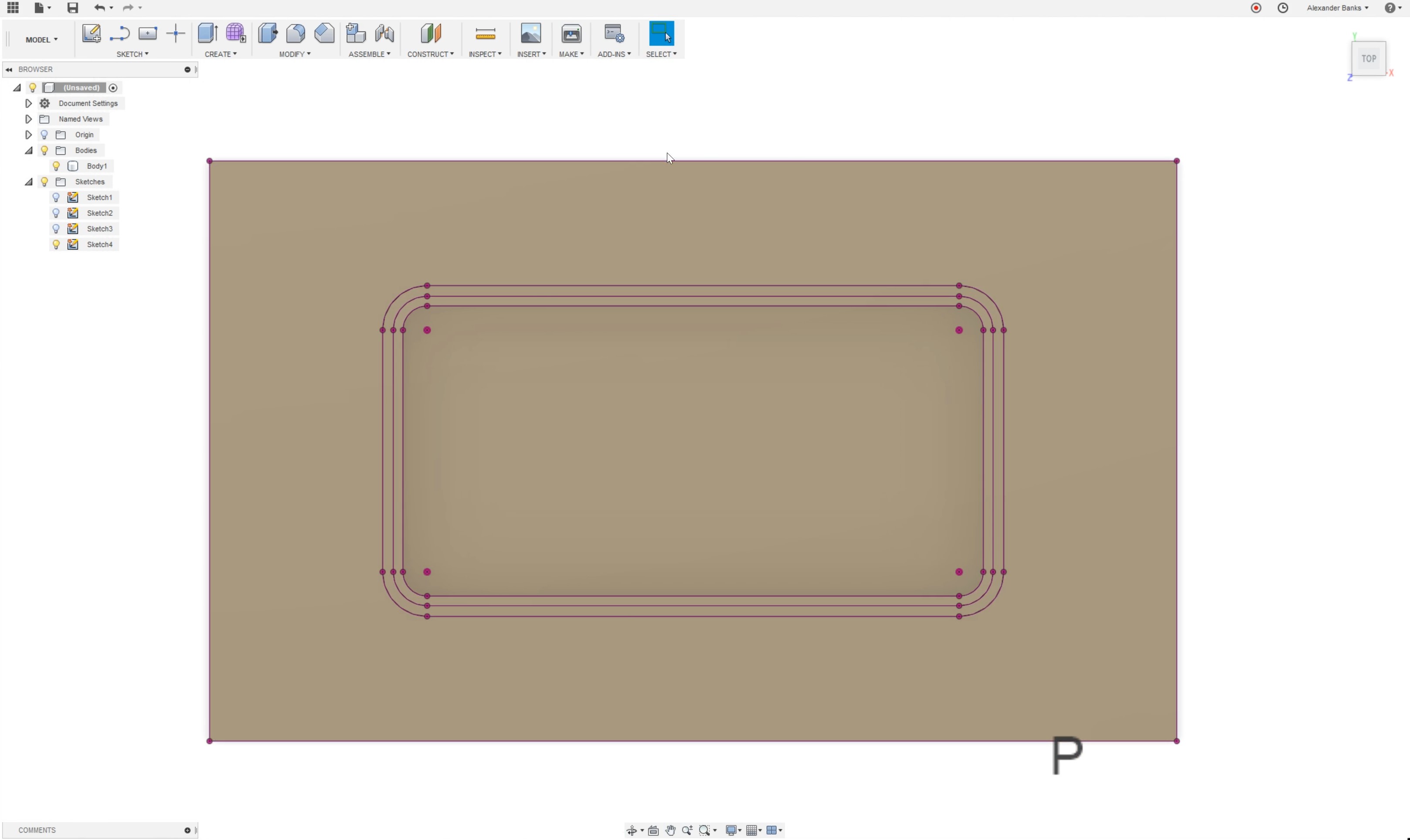This screenshot has width=1410, height=840.
Task: Click the TOP face of ViewCube
Action: tap(1369, 59)
